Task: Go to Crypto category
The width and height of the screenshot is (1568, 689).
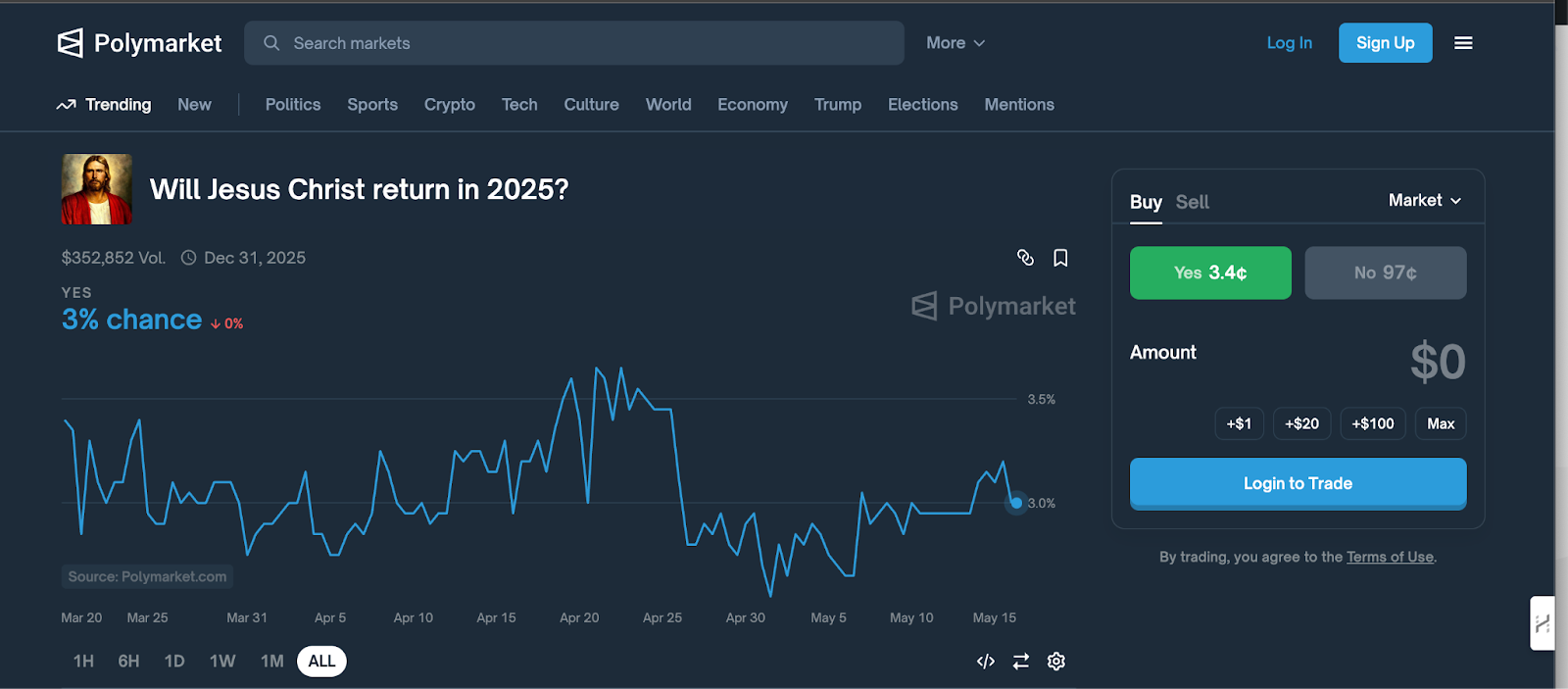Action: coord(450,105)
